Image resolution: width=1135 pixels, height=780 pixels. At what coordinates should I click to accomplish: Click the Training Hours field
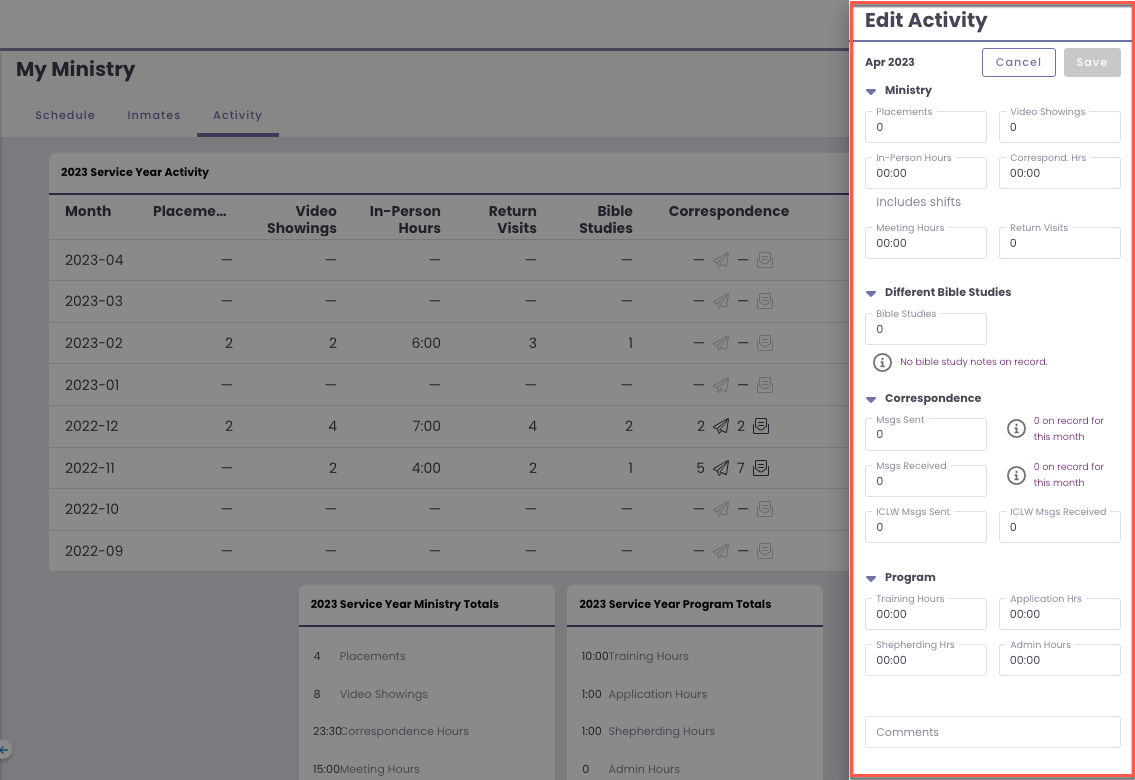click(926, 614)
